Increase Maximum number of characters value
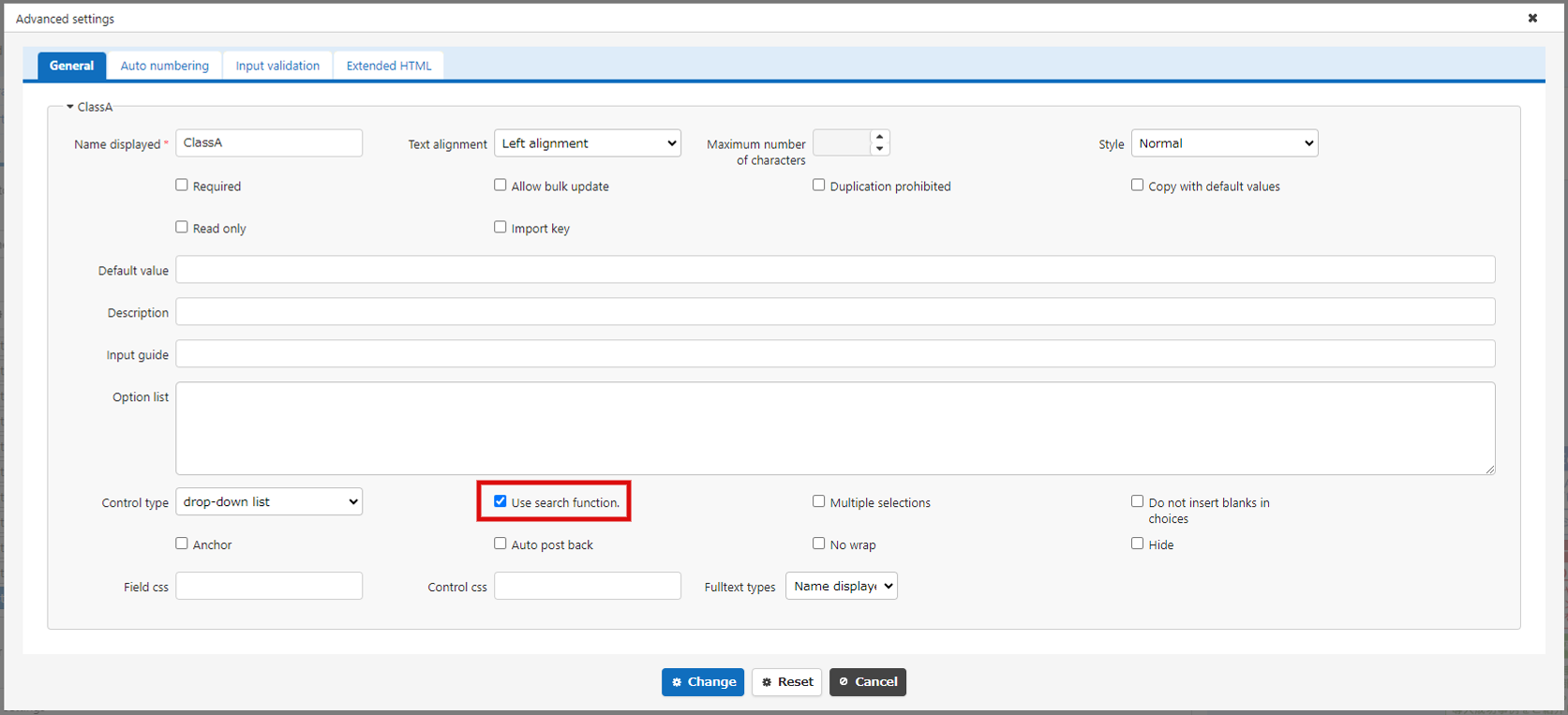Viewport: 1568px width, 715px height. [879, 137]
